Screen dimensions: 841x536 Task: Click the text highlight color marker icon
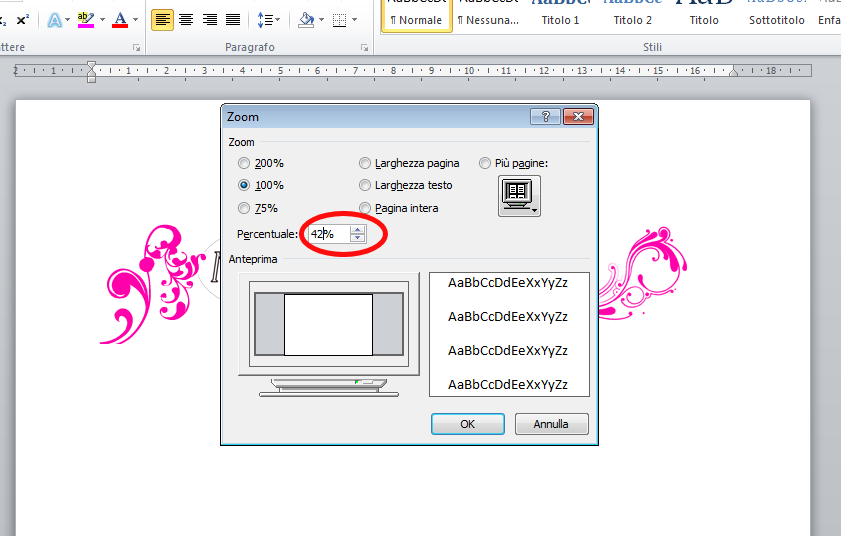tap(85, 19)
